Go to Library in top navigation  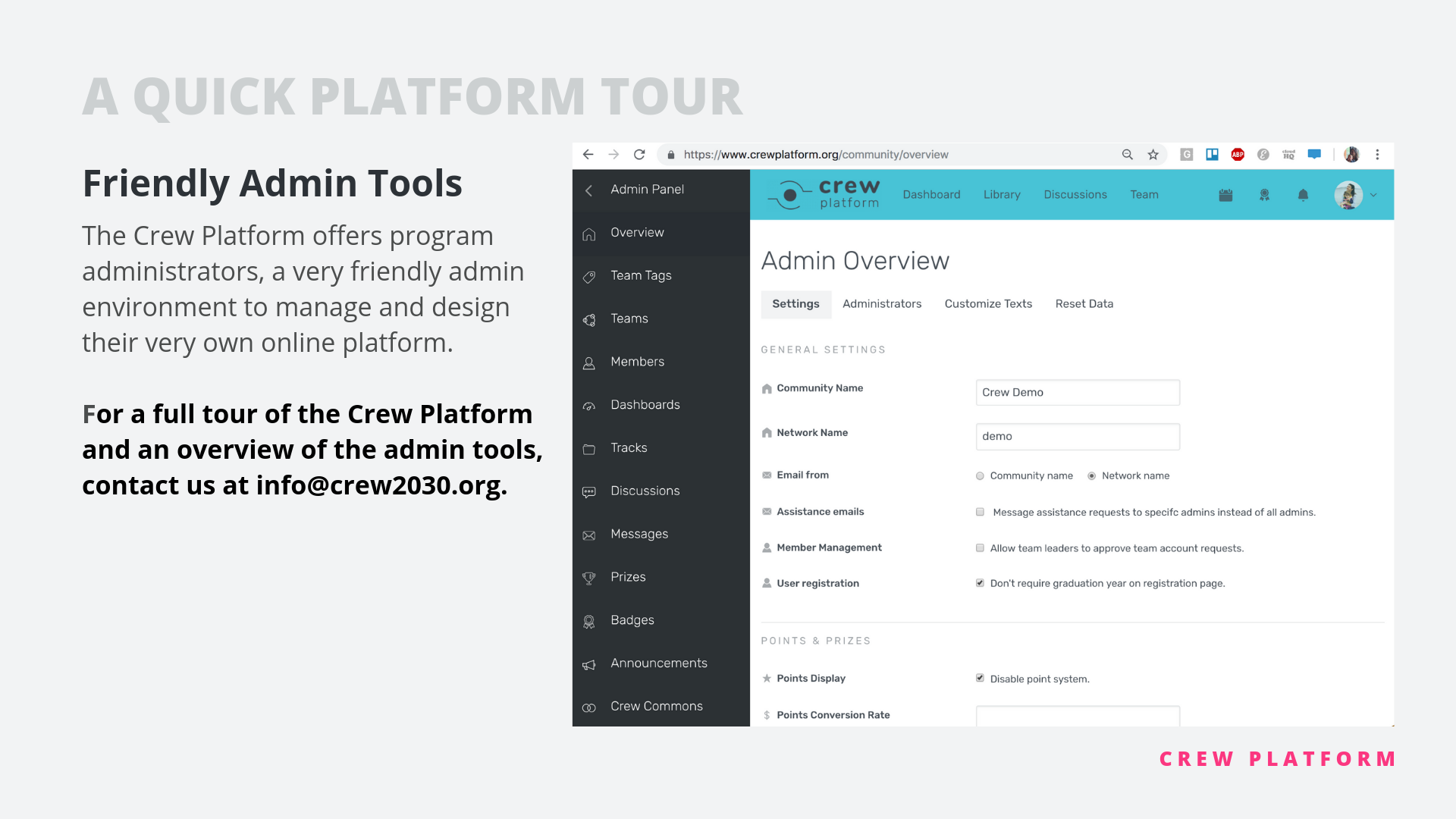1002,195
